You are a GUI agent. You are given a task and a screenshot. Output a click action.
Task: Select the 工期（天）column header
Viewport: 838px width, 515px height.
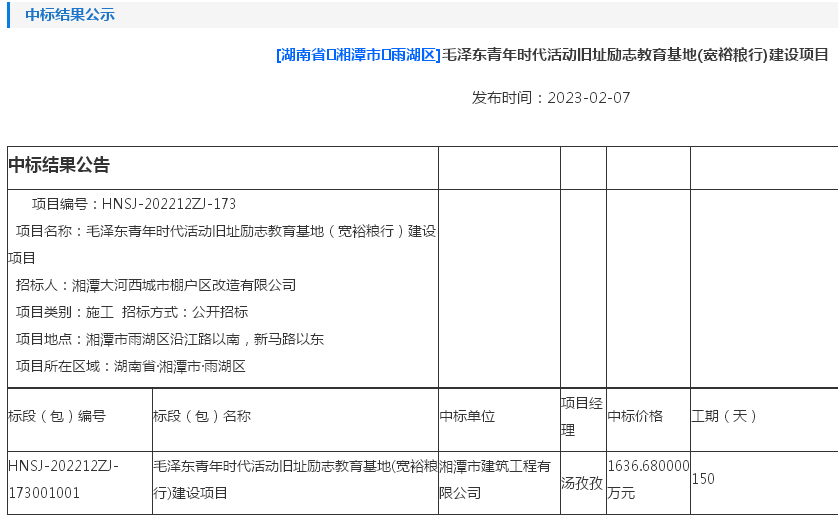tap(724, 416)
